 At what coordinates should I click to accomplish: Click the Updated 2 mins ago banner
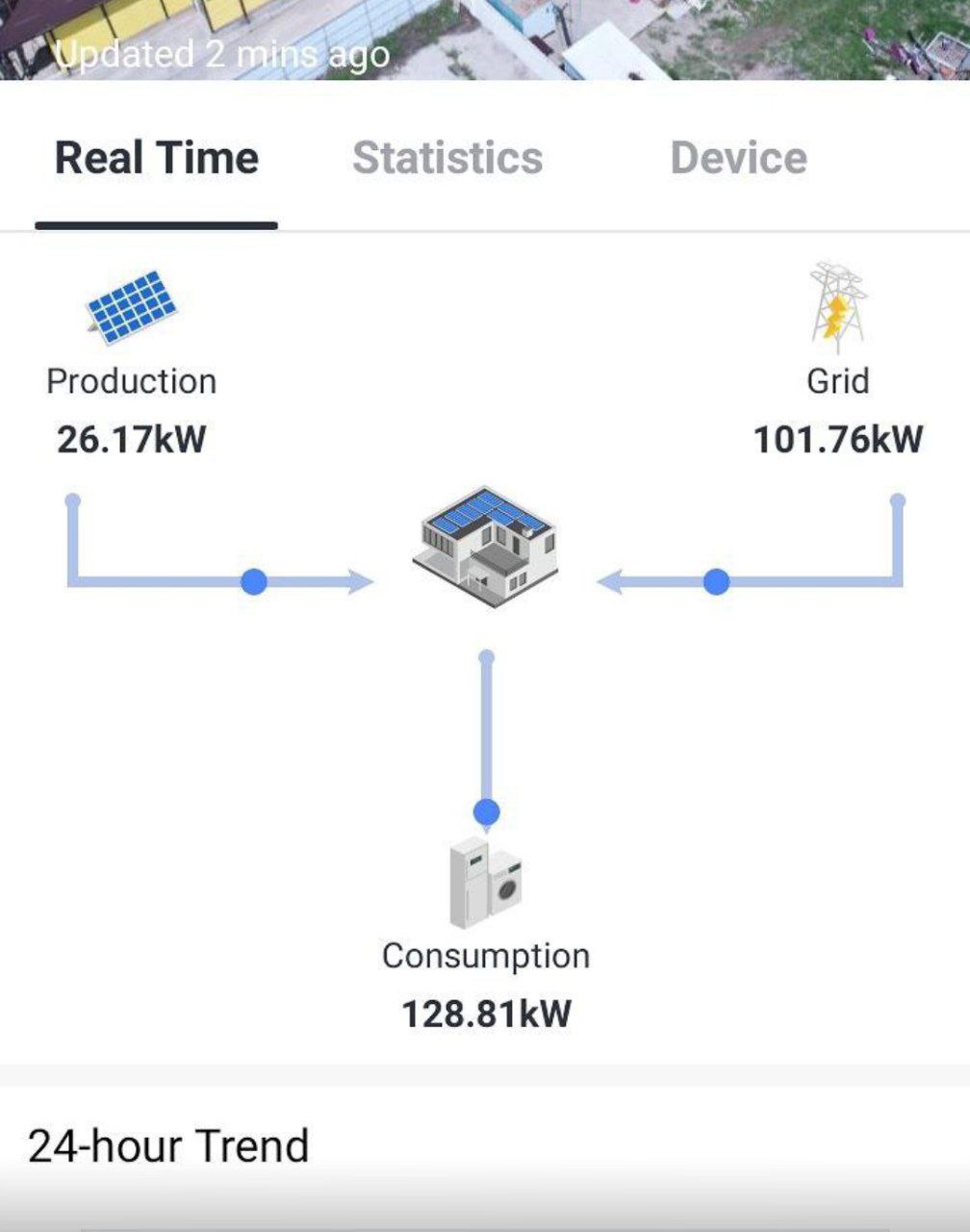[221, 55]
